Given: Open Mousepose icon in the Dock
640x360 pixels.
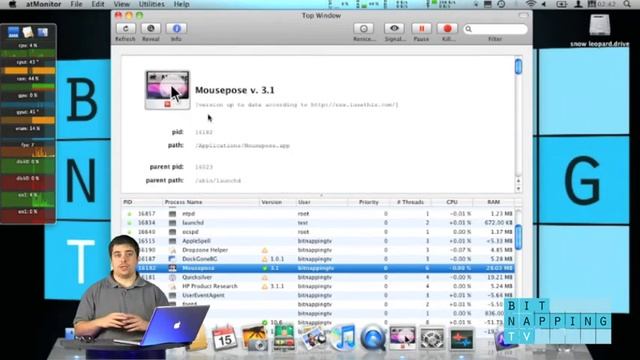Looking at the screenshot, I should coord(402,338).
